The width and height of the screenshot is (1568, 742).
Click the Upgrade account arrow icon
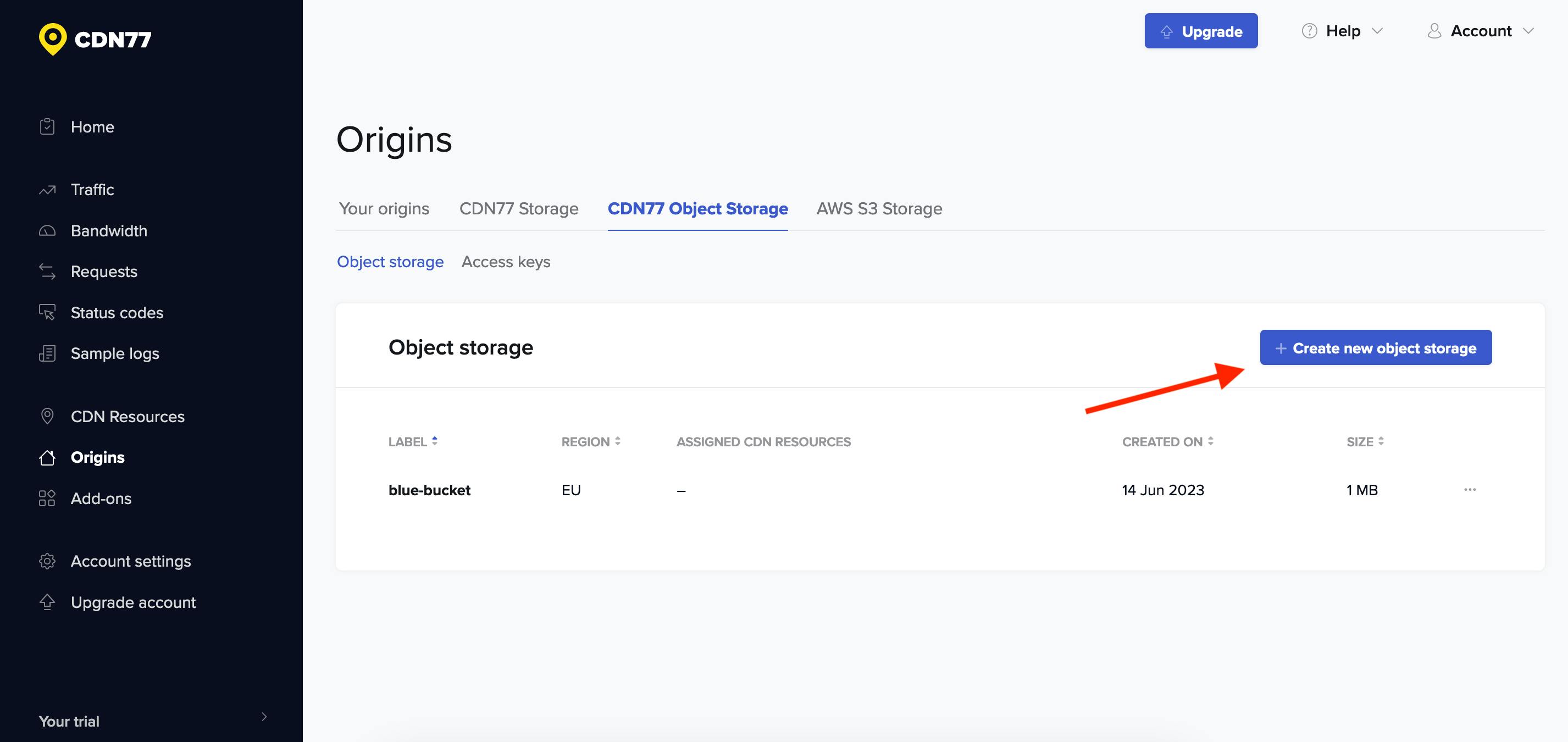(x=47, y=602)
